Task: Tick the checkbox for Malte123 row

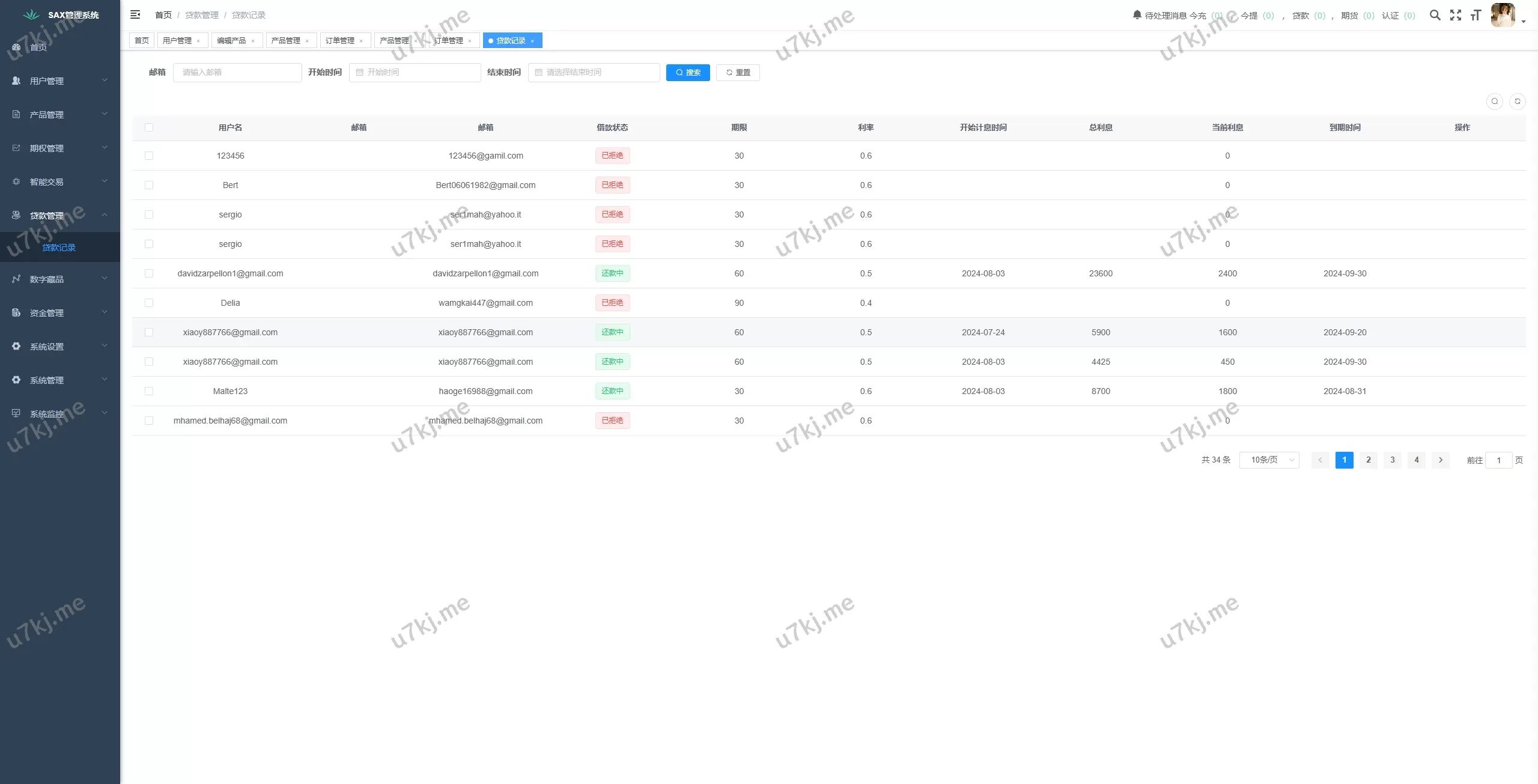Action: pos(149,391)
